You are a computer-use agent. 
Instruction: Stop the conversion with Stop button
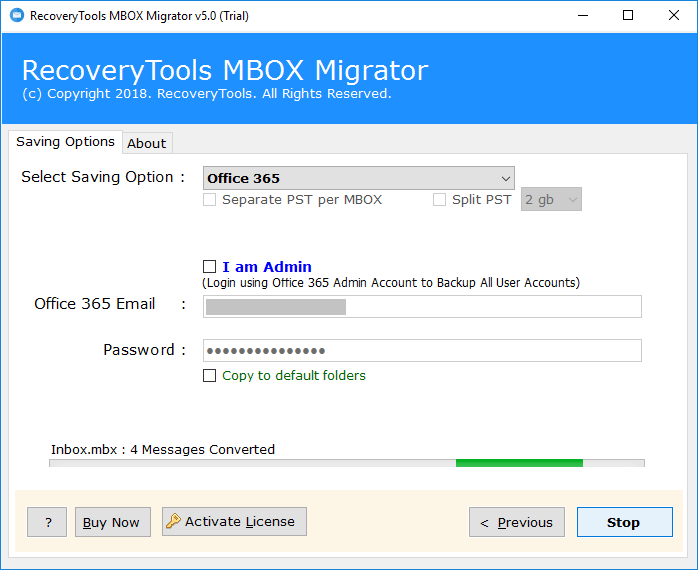pos(625,522)
